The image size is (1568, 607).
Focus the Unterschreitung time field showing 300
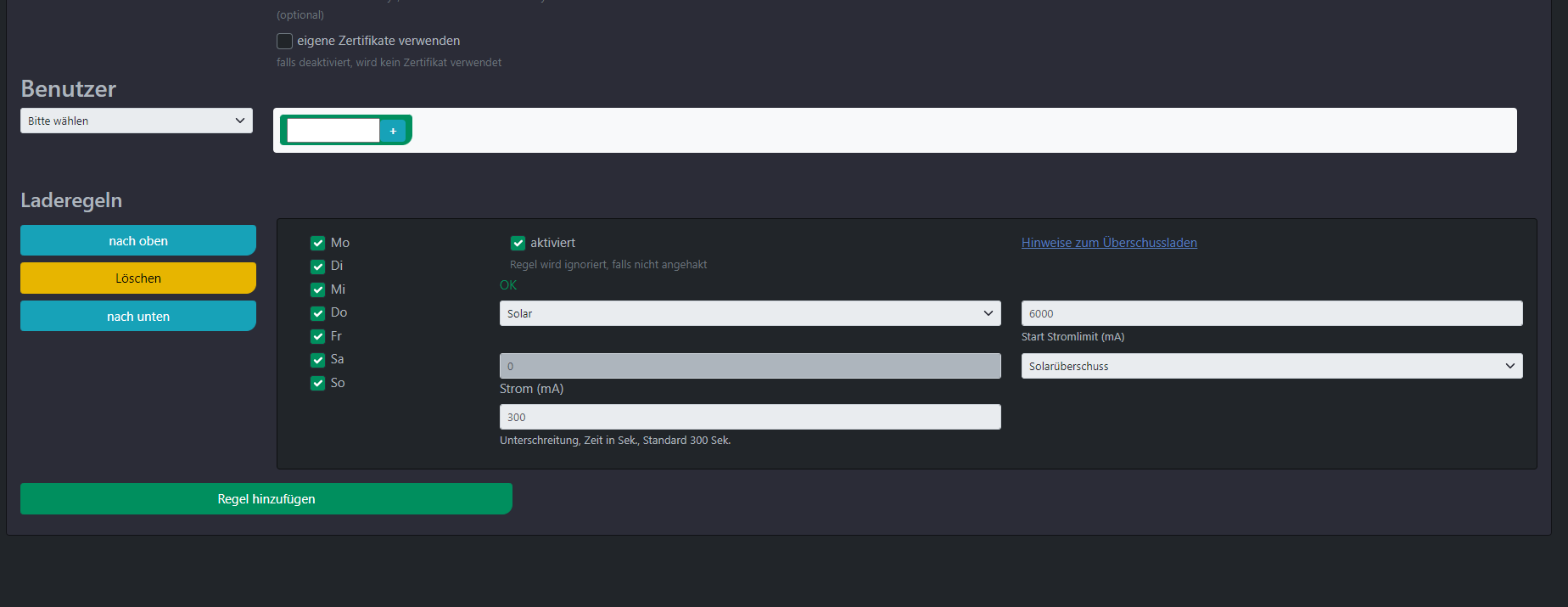click(x=750, y=417)
